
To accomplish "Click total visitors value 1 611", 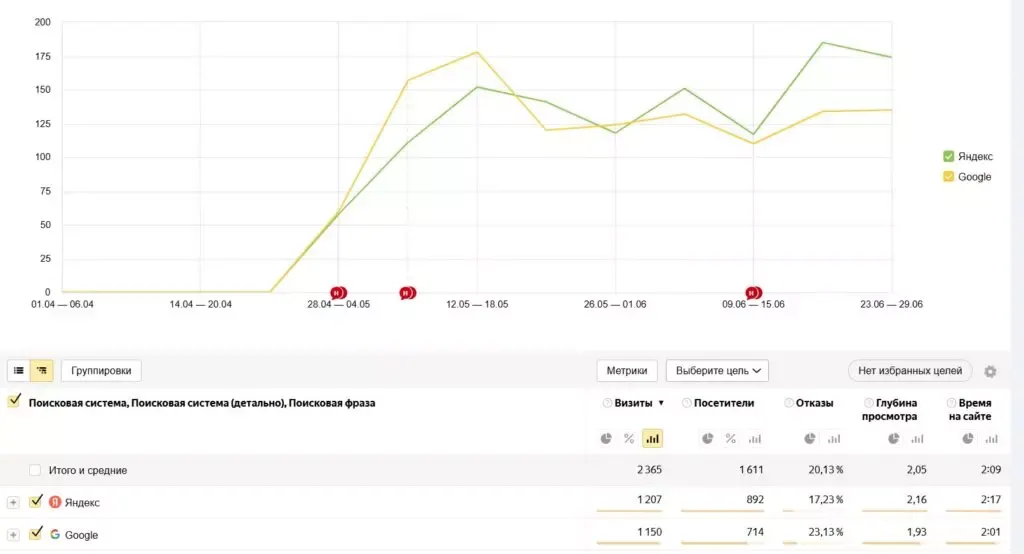I will pos(751,470).
